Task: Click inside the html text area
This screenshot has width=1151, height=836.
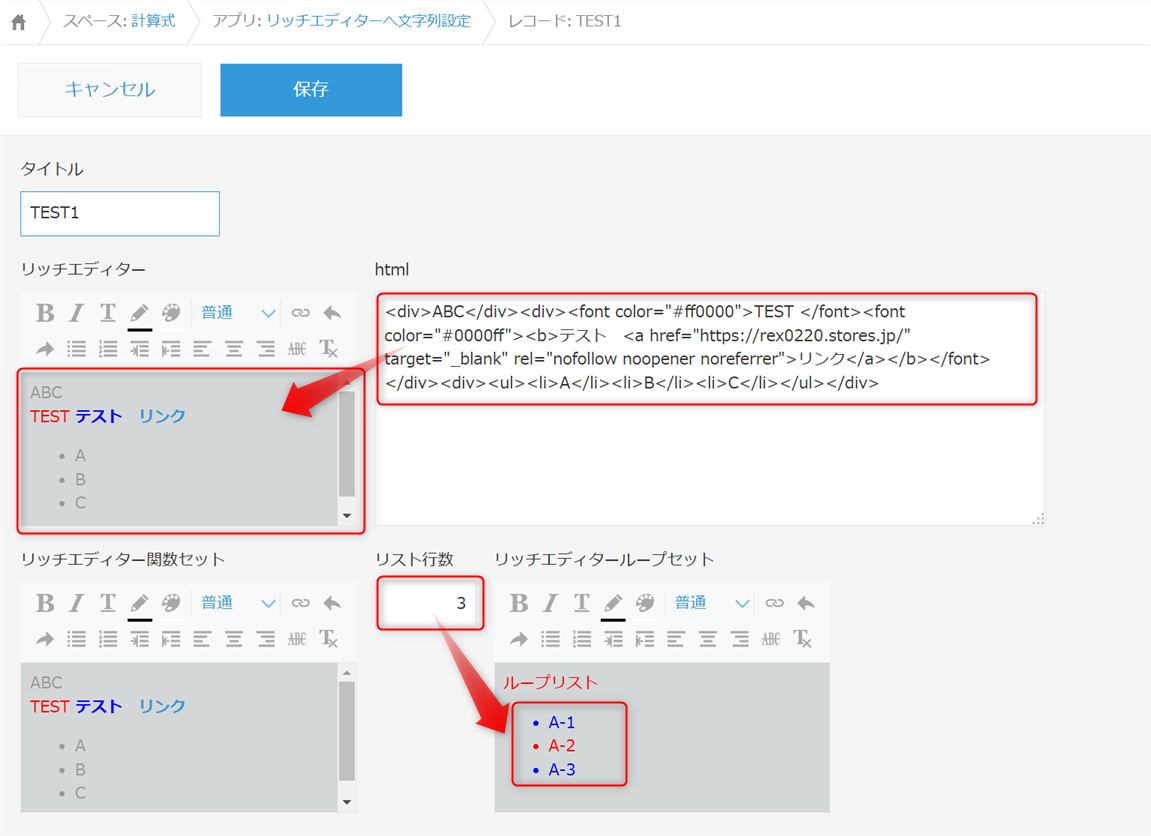Action: coord(710,408)
